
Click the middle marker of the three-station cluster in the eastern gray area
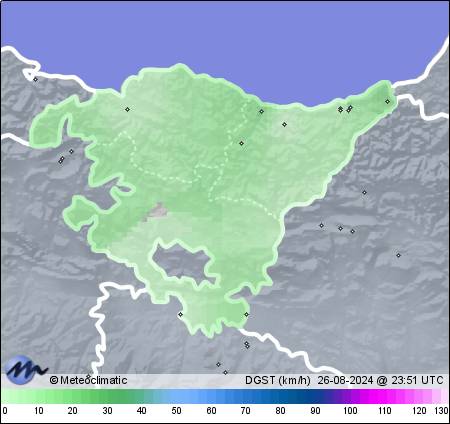[x=341, y=228]
